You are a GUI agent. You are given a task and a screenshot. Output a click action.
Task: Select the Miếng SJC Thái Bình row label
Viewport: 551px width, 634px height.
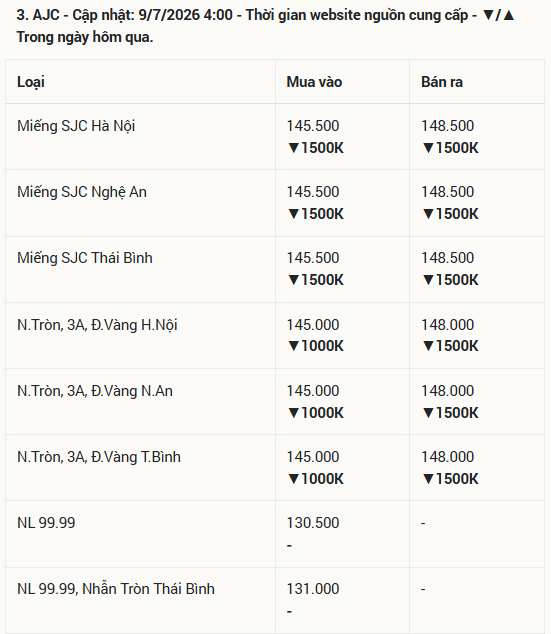tap(85, 258)
